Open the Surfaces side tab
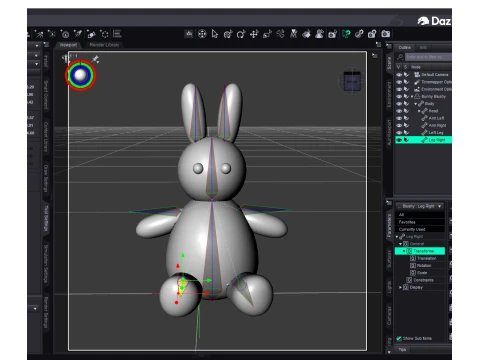Viewport: 480px width, 360px height. 389,259
